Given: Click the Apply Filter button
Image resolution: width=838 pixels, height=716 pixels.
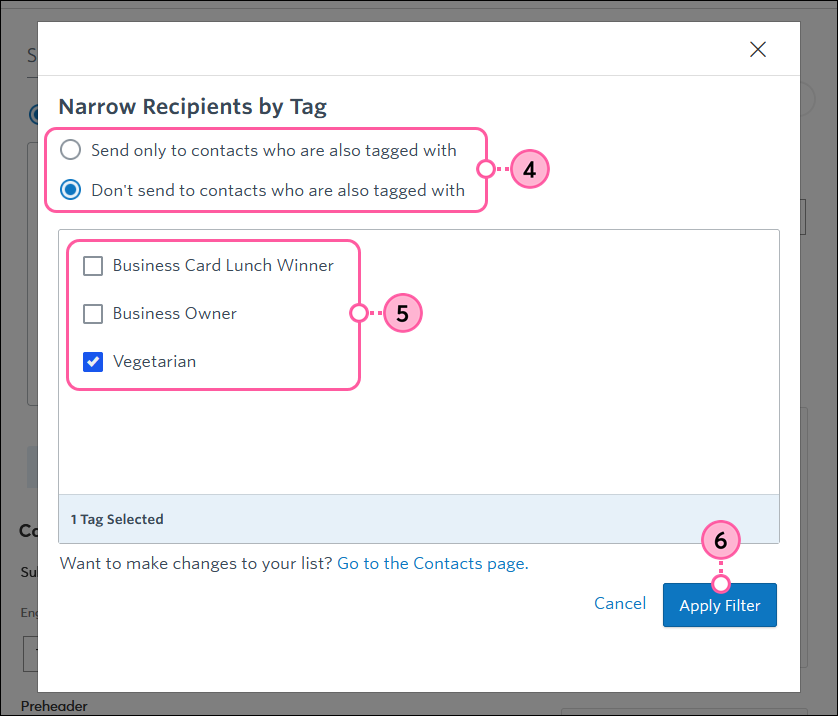Looking at the screenshot, I should click(x=719, y=605).
